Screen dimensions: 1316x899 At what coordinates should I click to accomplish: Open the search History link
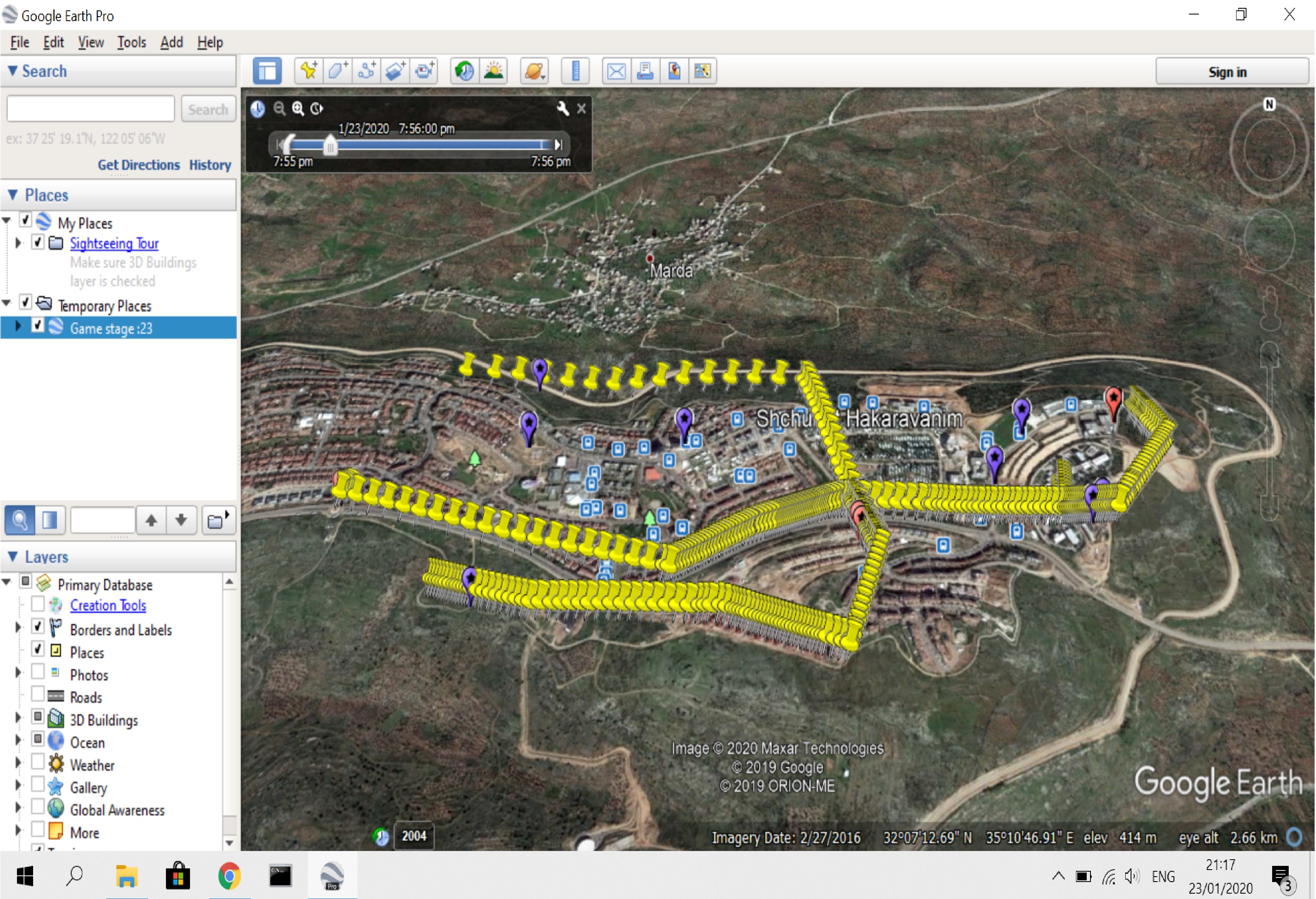pyautogui.click(x=210, y=165)
